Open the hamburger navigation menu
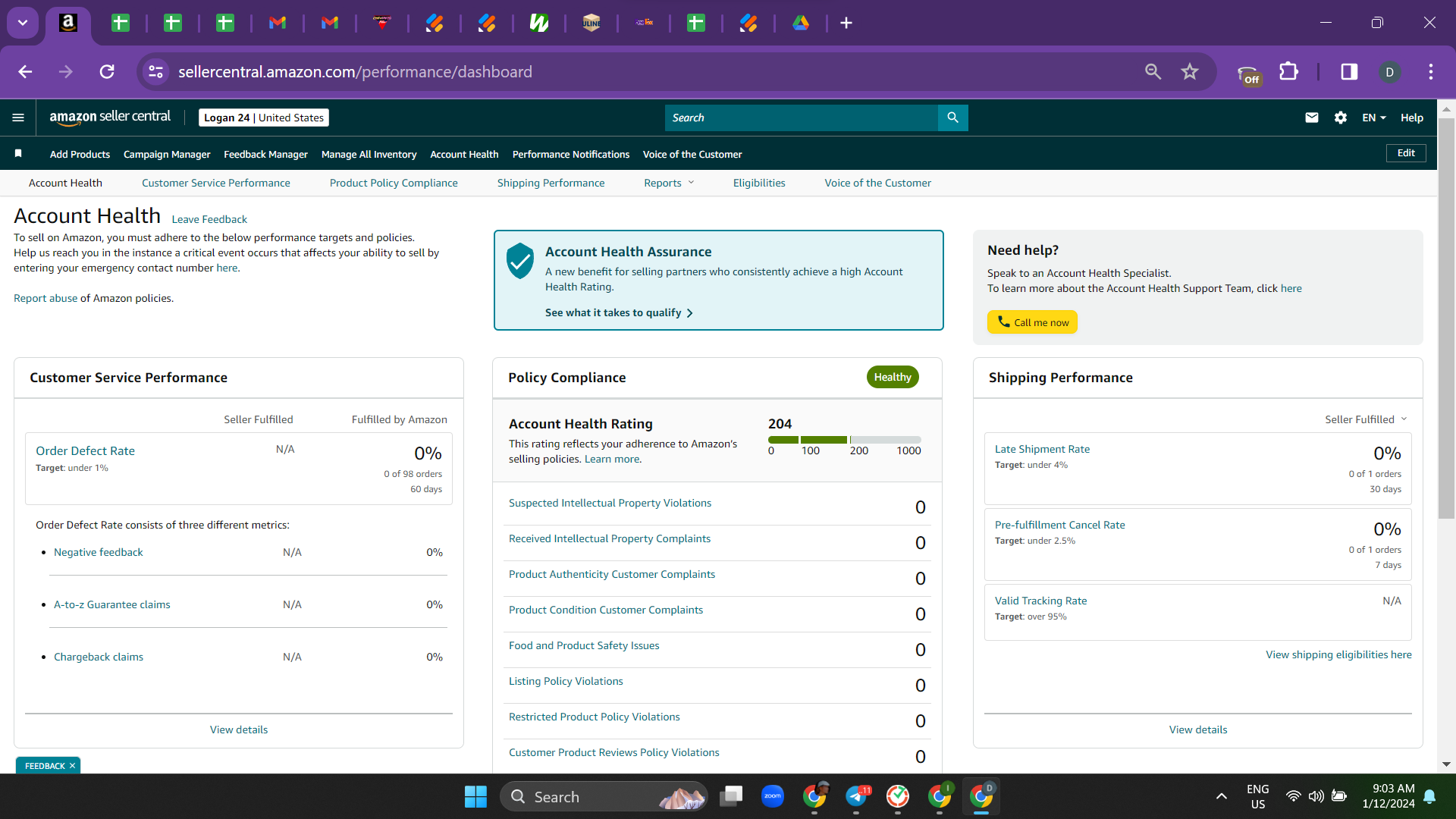This screenshot has width=1456, height=819. (18, 118)
